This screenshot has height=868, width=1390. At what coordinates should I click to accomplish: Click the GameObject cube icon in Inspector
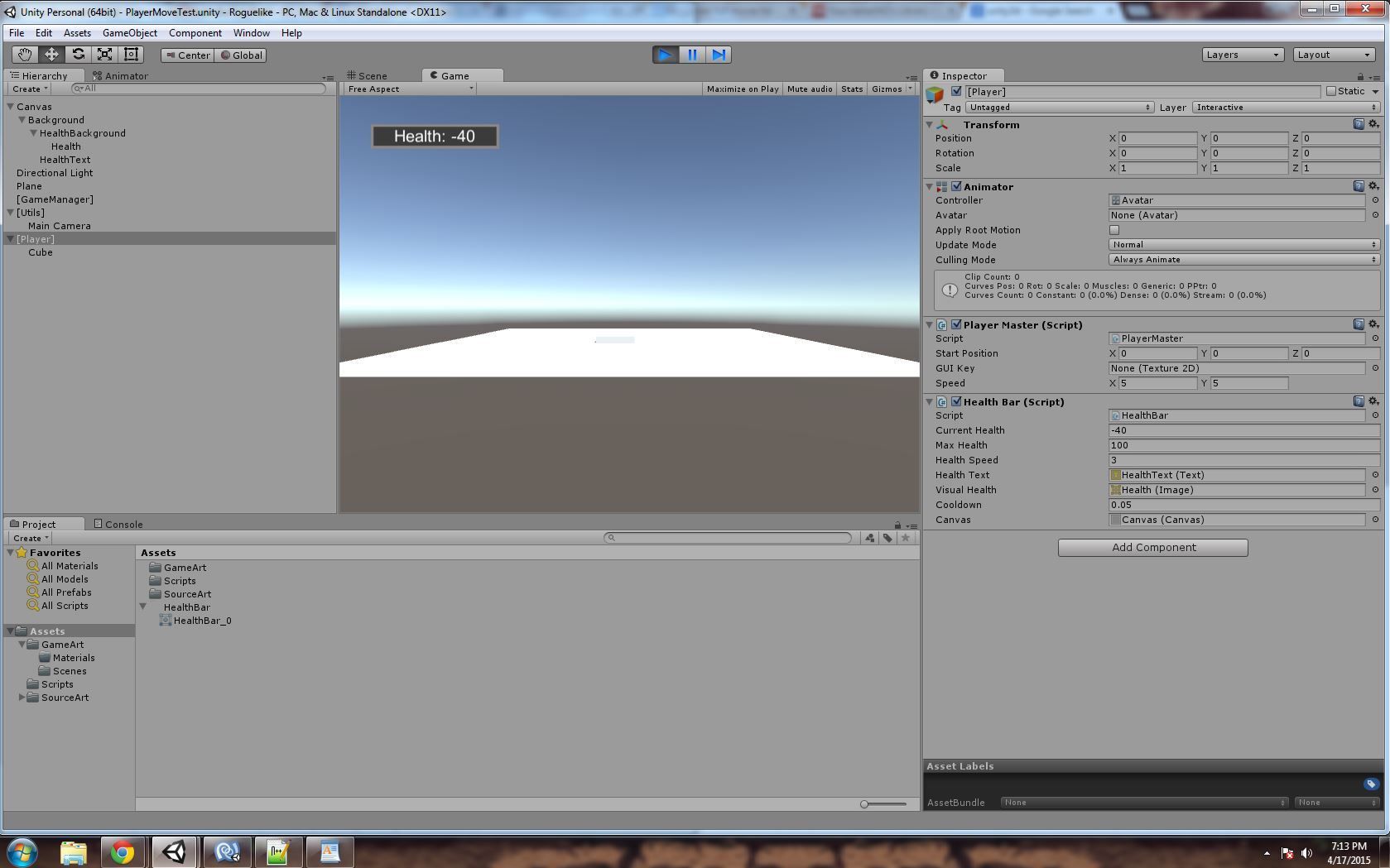(x=935, y=94)
